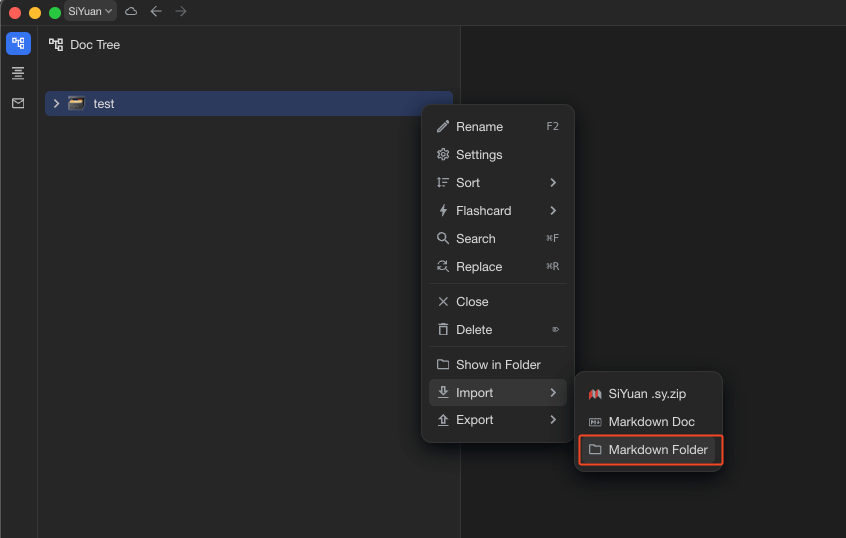Click the Doc Tree sidebar icon

18,44
